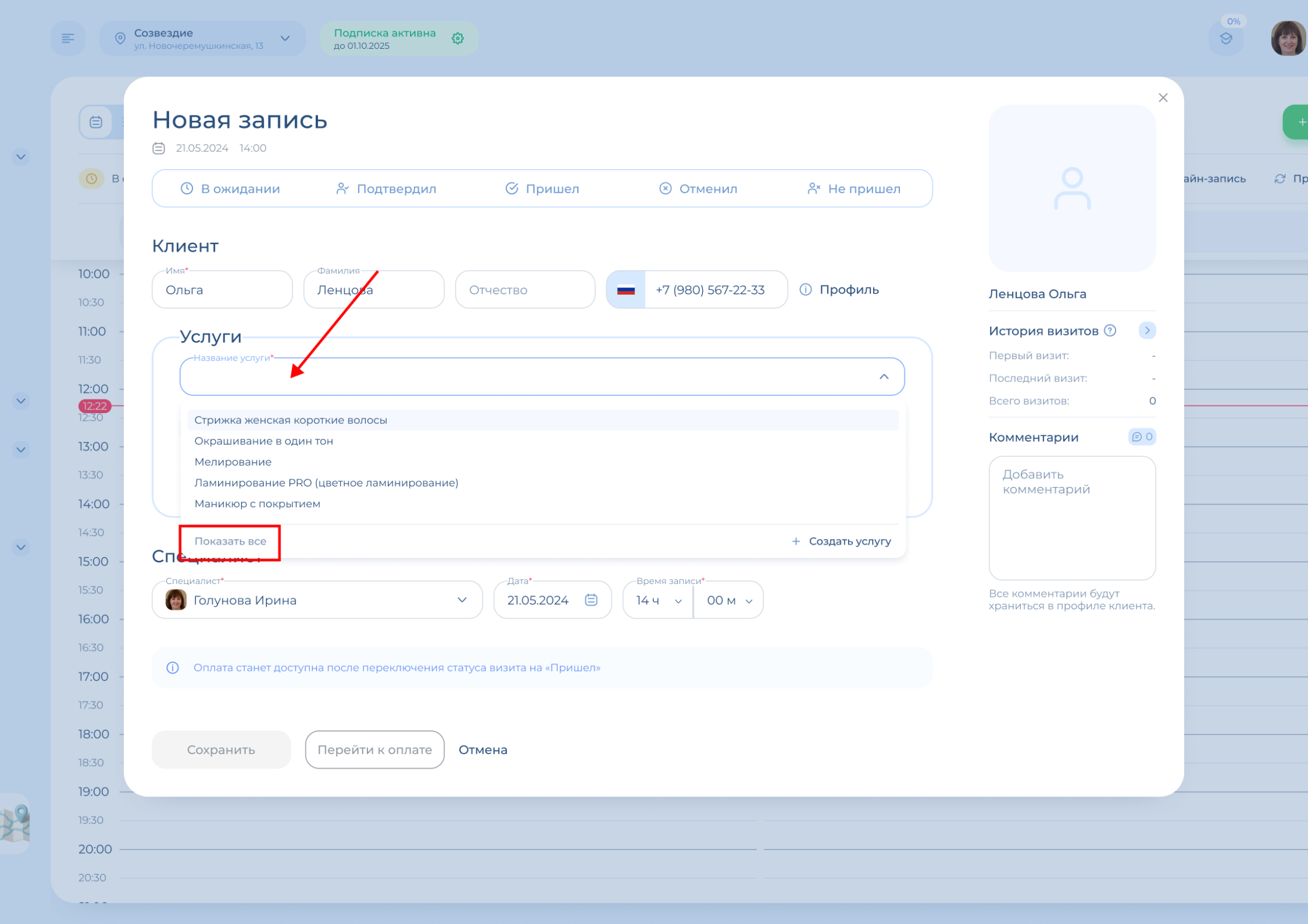1308x924 pixels.
Task: Open visit history arrow icon
Action: pos(1147,330)
